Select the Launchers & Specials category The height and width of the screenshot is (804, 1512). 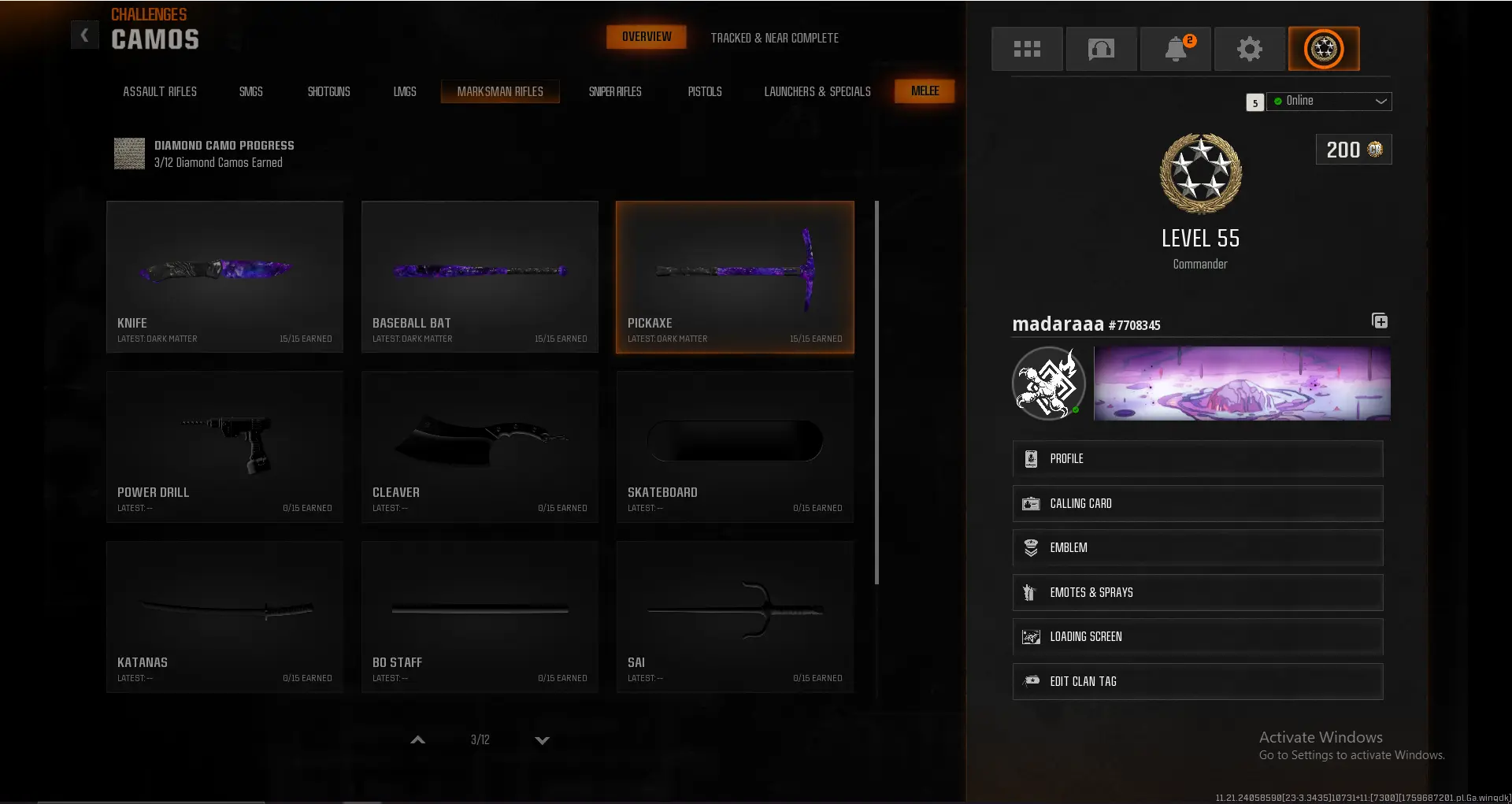coord(817,91)
